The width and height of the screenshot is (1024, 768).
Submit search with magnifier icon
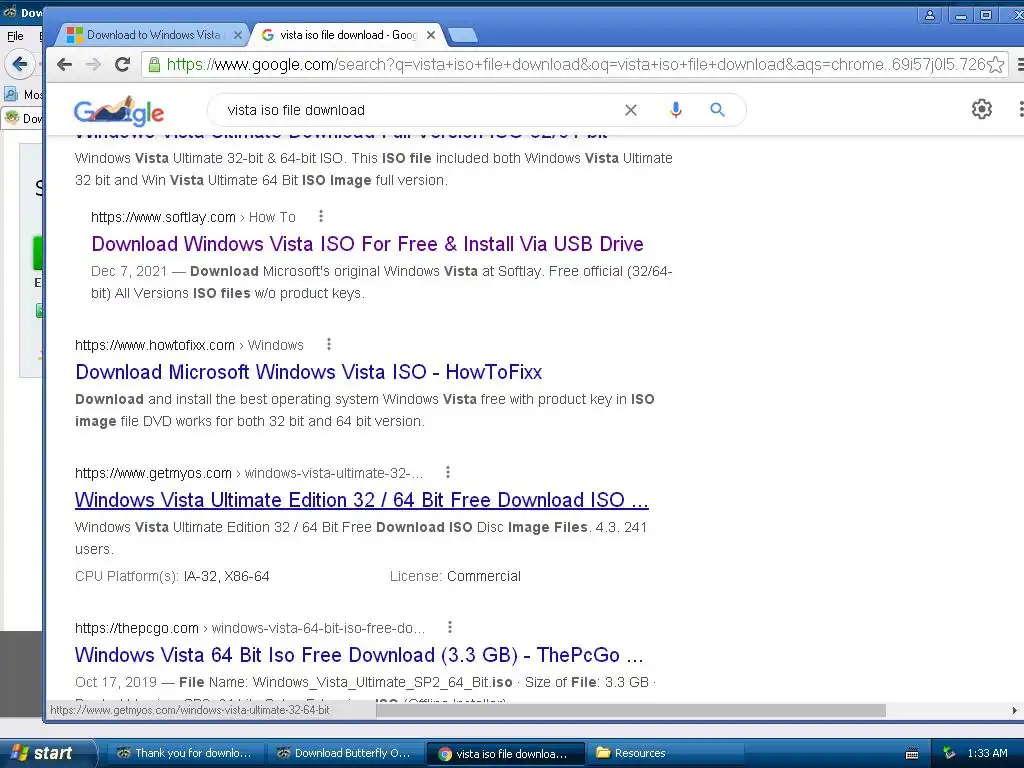pos(717,110)
